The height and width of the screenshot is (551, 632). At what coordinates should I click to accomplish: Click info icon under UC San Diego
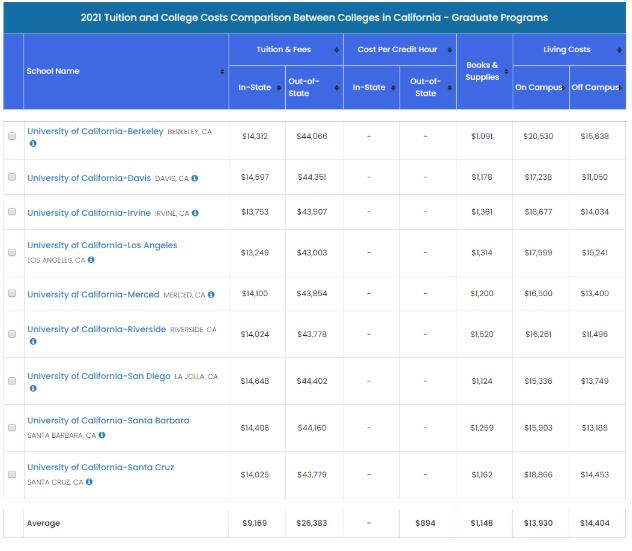33,388
